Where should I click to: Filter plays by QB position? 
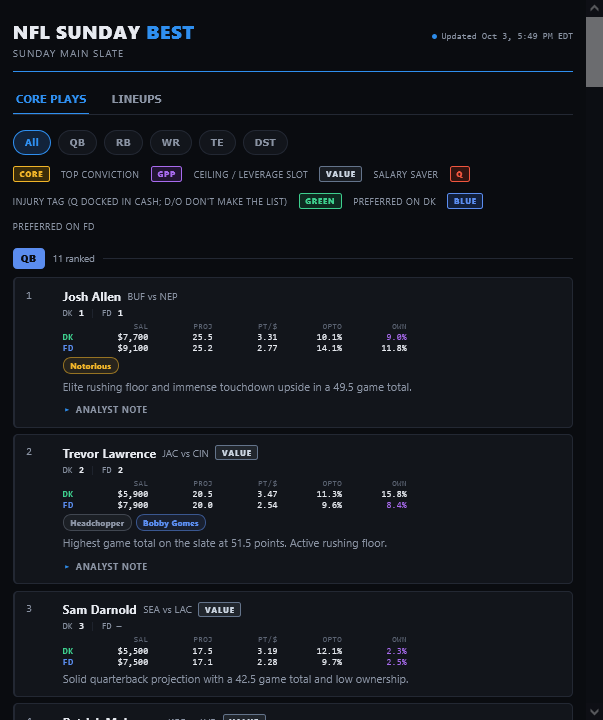(x=77, y=142)
